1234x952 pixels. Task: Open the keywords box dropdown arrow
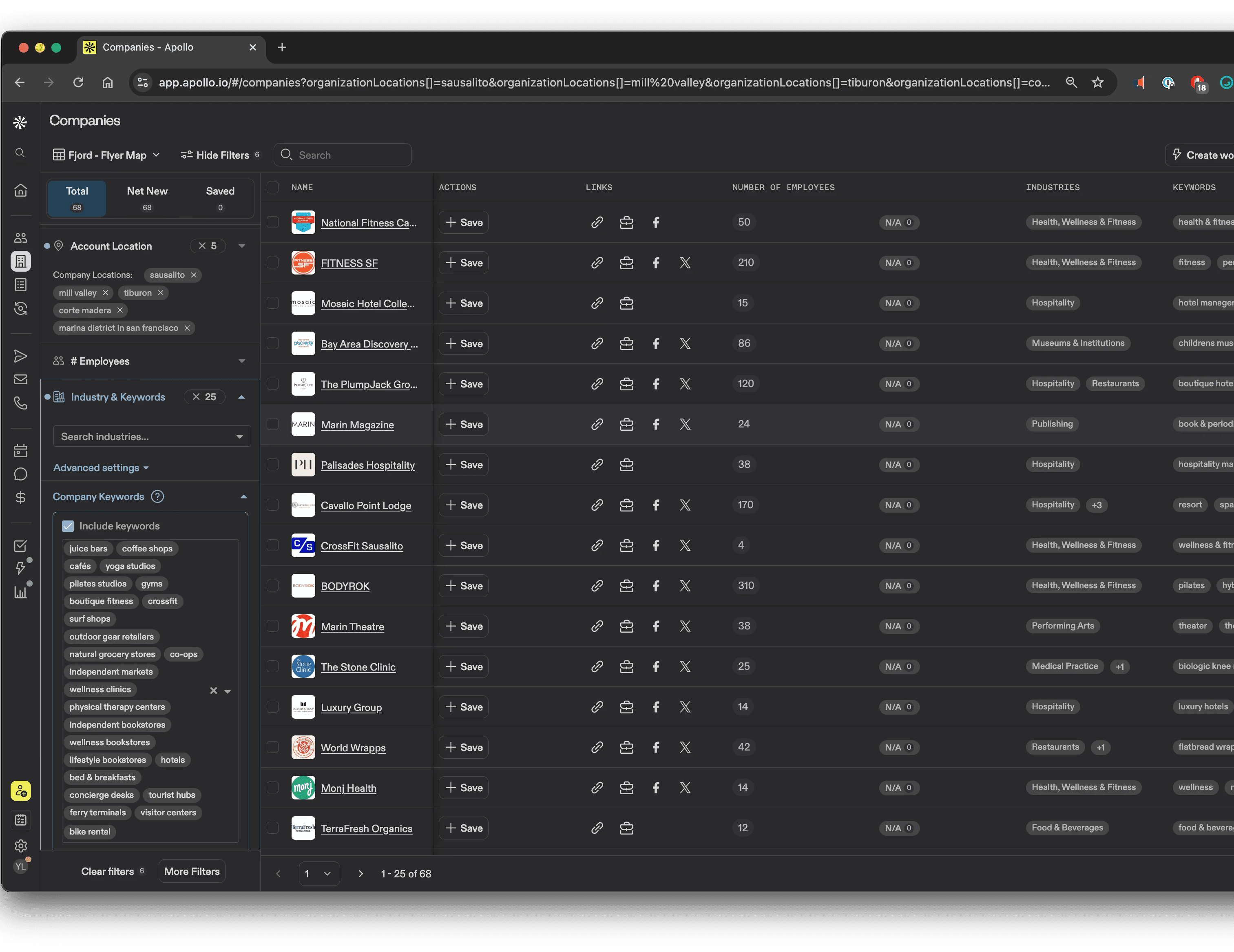[x=228, y=691]
